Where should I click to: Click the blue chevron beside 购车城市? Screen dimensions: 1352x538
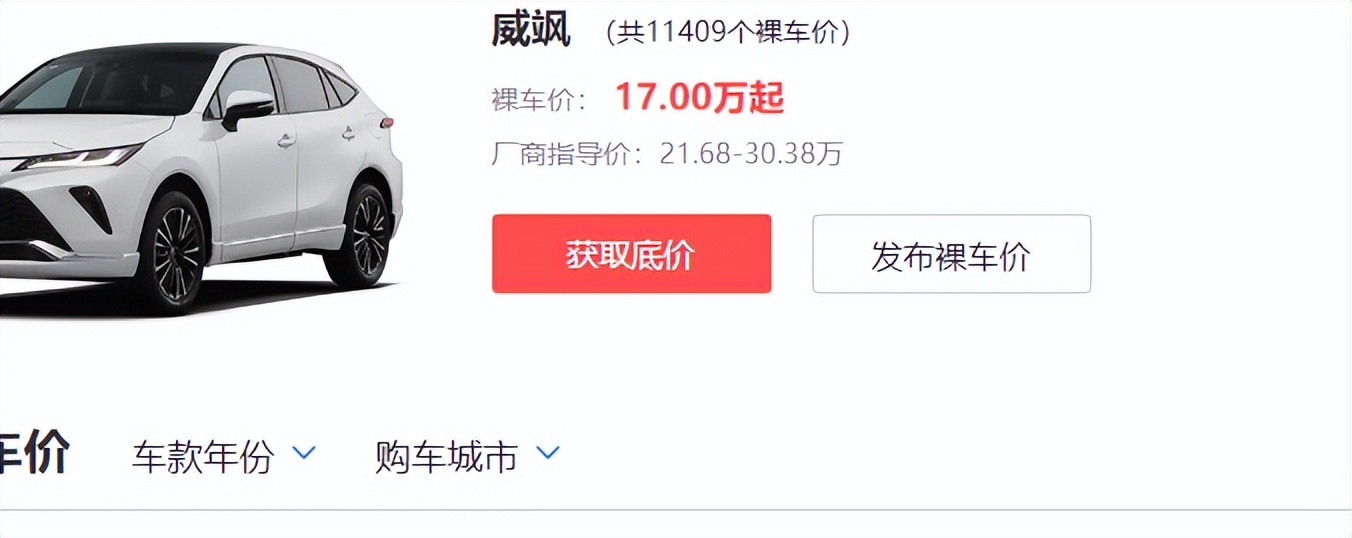click(548, 454)
